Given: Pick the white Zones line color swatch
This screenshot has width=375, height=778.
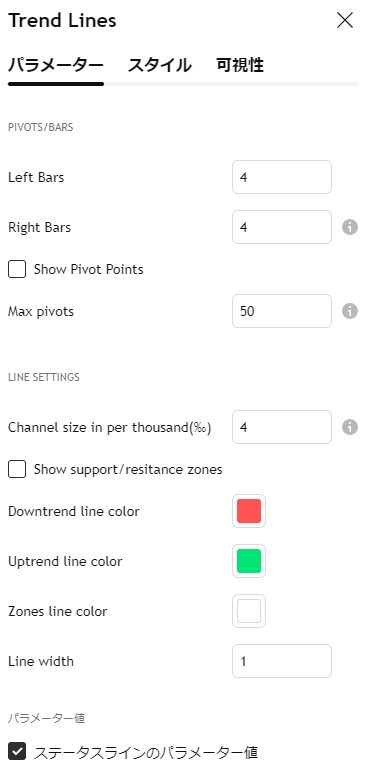Looking at the screenshot, I should click(249, 611).
